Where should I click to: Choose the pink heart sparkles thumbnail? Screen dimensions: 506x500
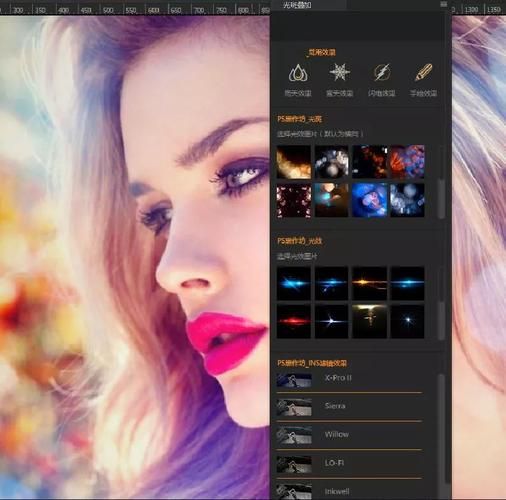coord(294,200)
